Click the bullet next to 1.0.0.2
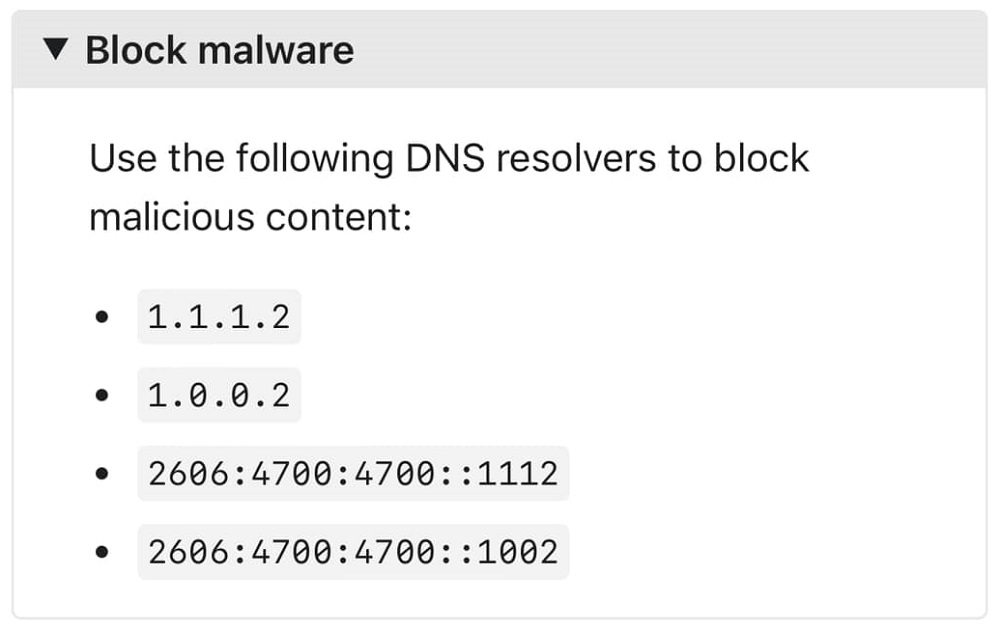 pyautogui.click(x=101, y=394)
